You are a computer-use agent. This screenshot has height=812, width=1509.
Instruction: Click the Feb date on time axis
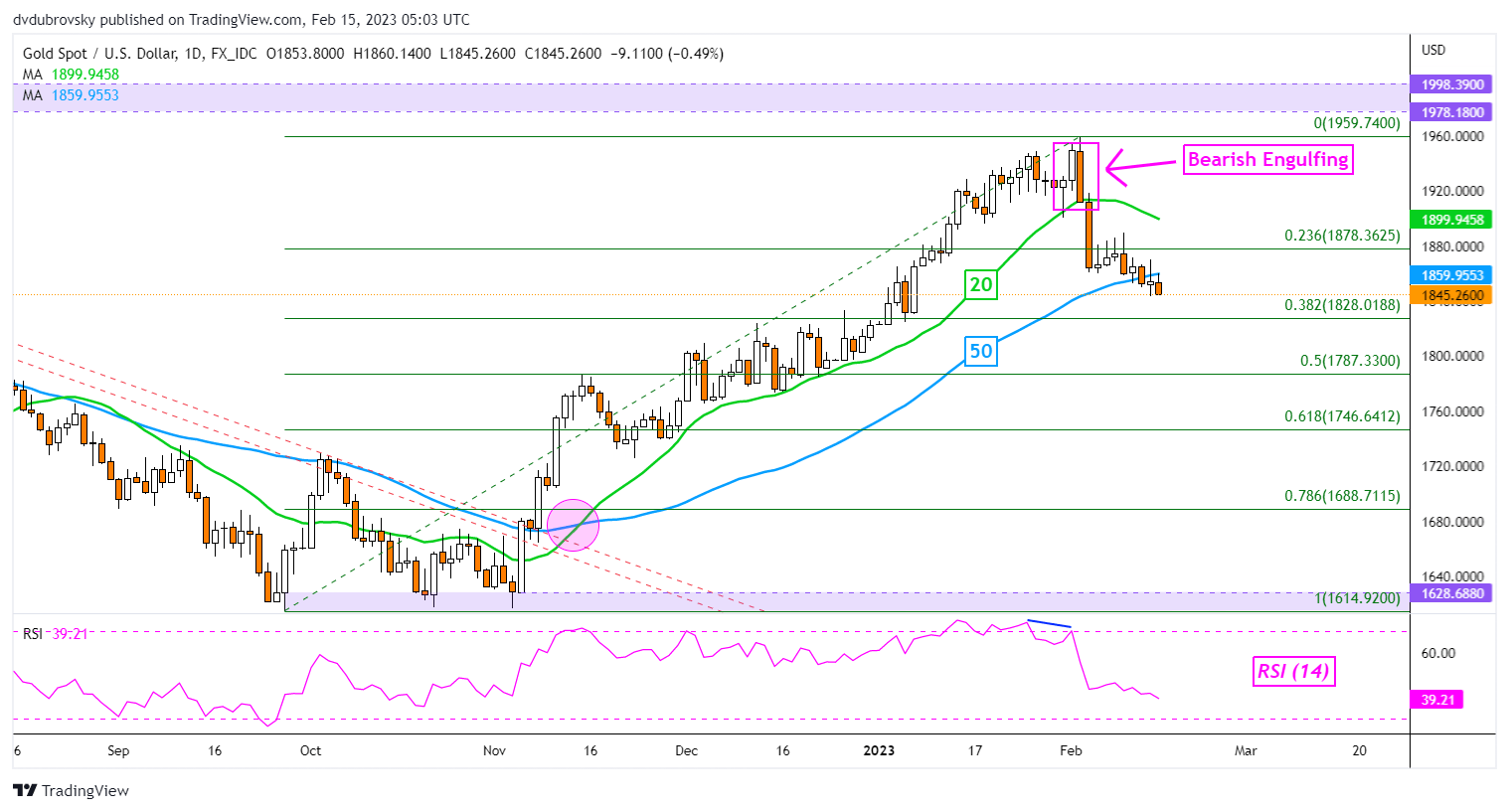tap(1071, 750)
